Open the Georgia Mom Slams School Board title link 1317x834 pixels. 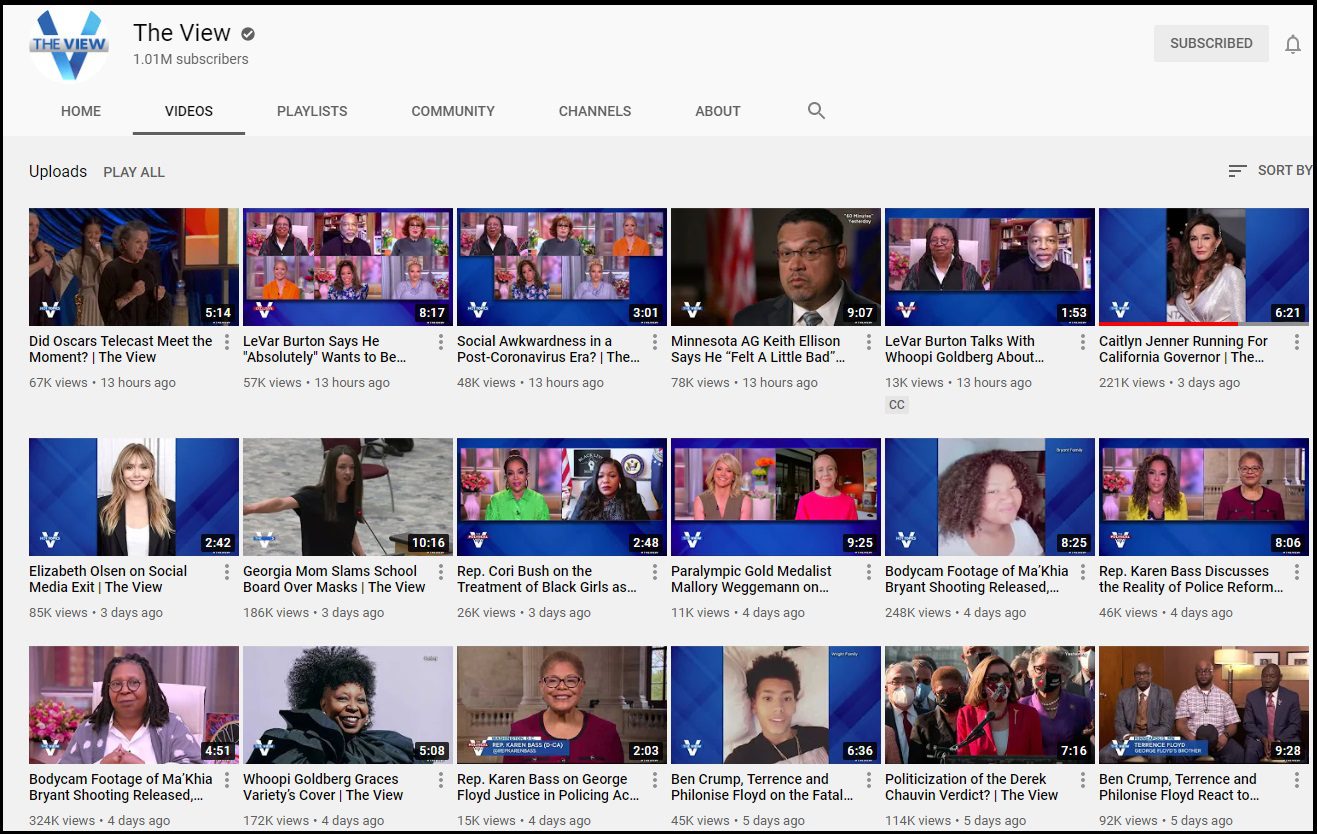pyautogui.click(x=334, y=579)
